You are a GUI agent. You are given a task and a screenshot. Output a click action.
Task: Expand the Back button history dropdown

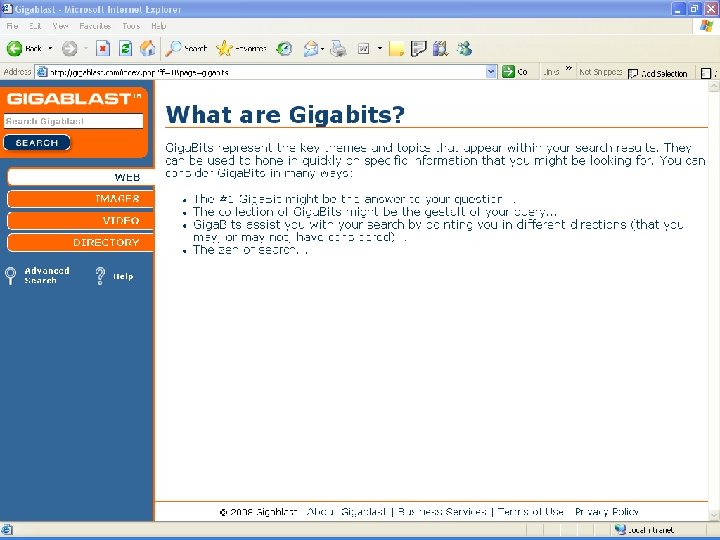50,48
